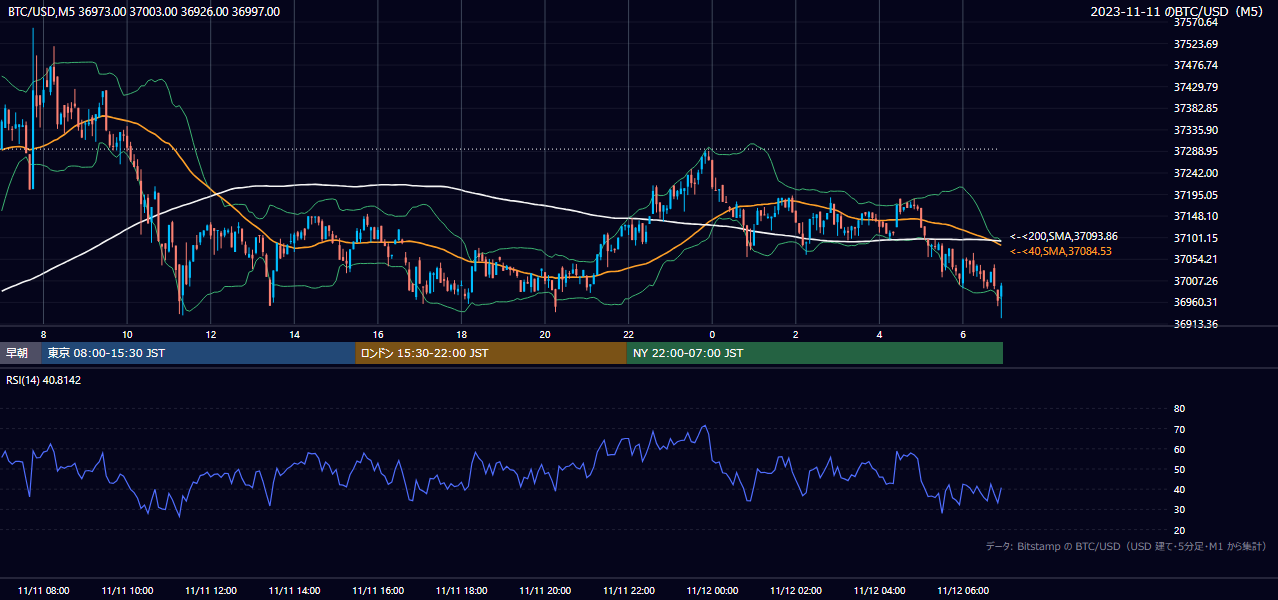Click price axis label 36913.36
Image resolution: width=1278 pixels, height=600 pixels.
(1195, 324)
